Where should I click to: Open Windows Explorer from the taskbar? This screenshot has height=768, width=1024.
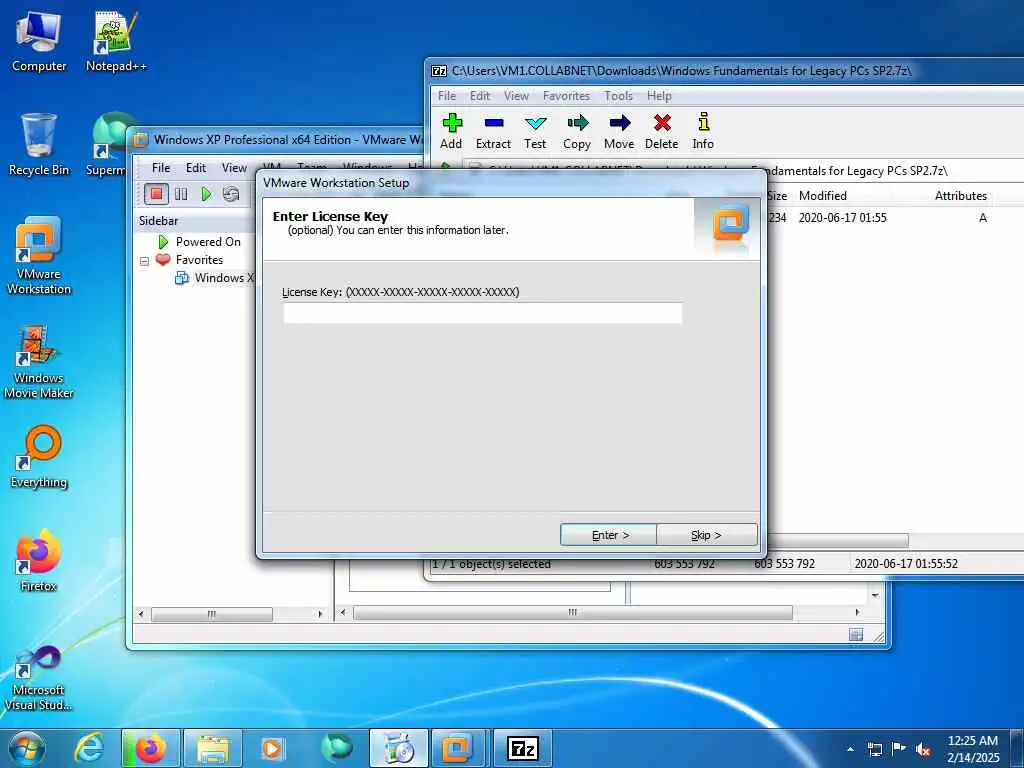point(213,748)
